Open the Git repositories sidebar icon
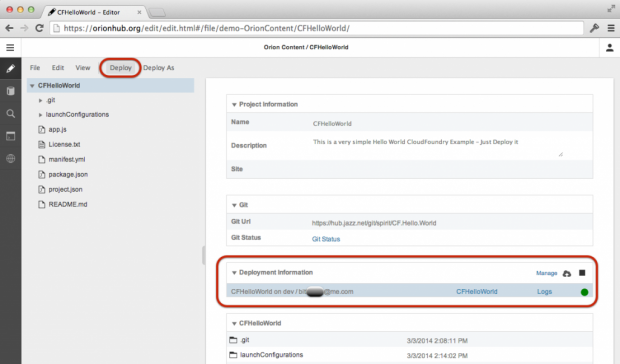The image size is (620, 364). (11, 91)
